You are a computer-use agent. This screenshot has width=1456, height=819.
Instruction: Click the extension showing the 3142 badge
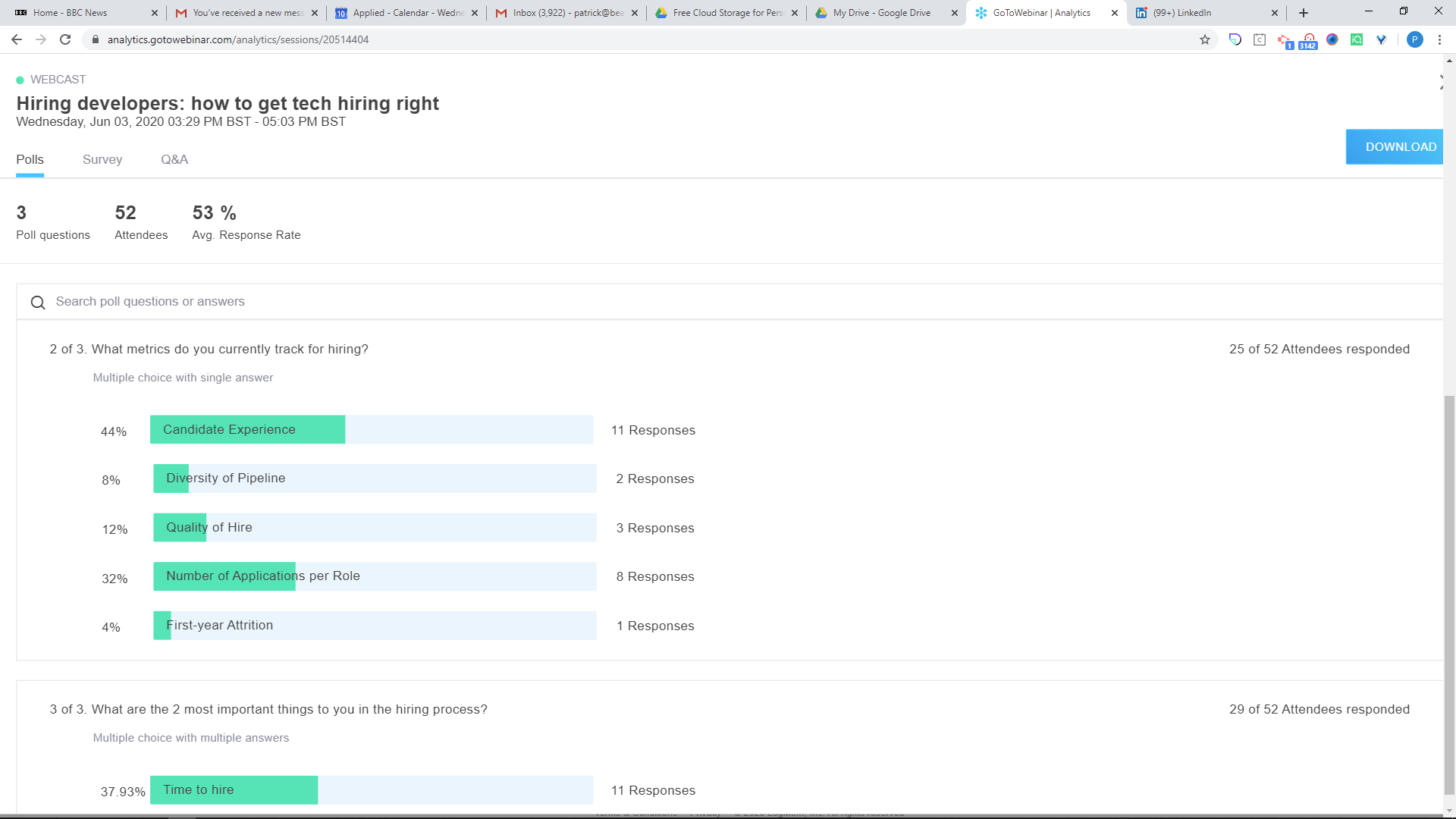point(1309,41)
